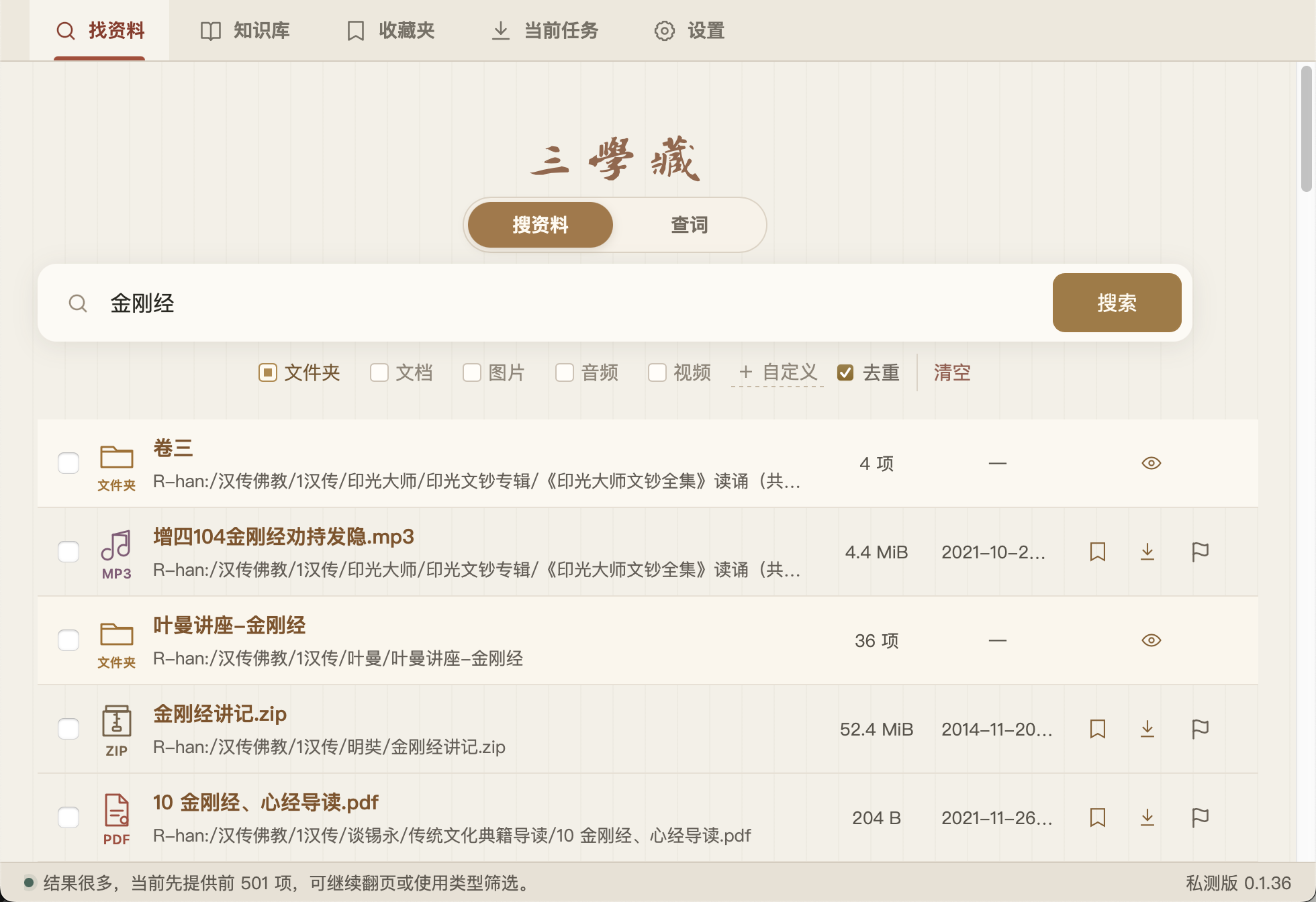Go to the 当前任务 tab
The height and width of the screenshot is (902, 1316).
(x=545, y=31)
